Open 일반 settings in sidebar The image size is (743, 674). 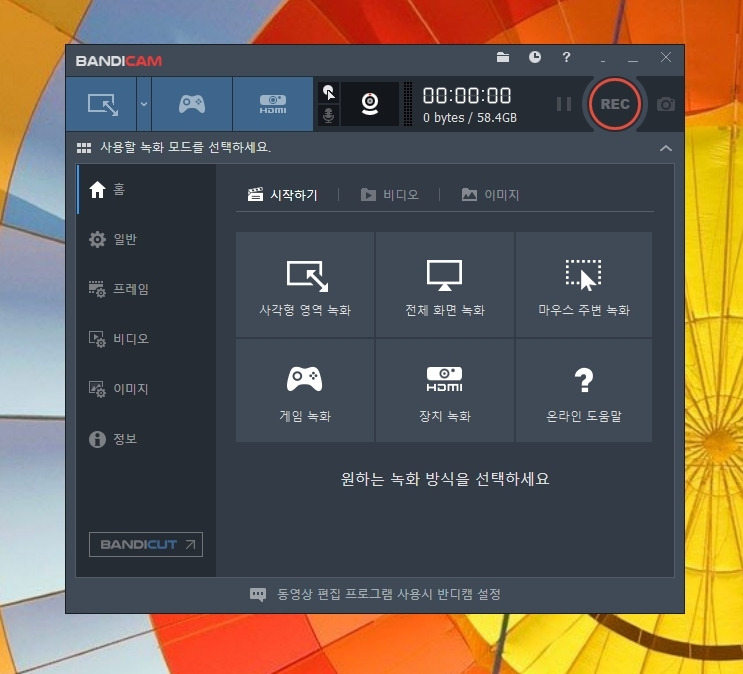coord(146,239)
